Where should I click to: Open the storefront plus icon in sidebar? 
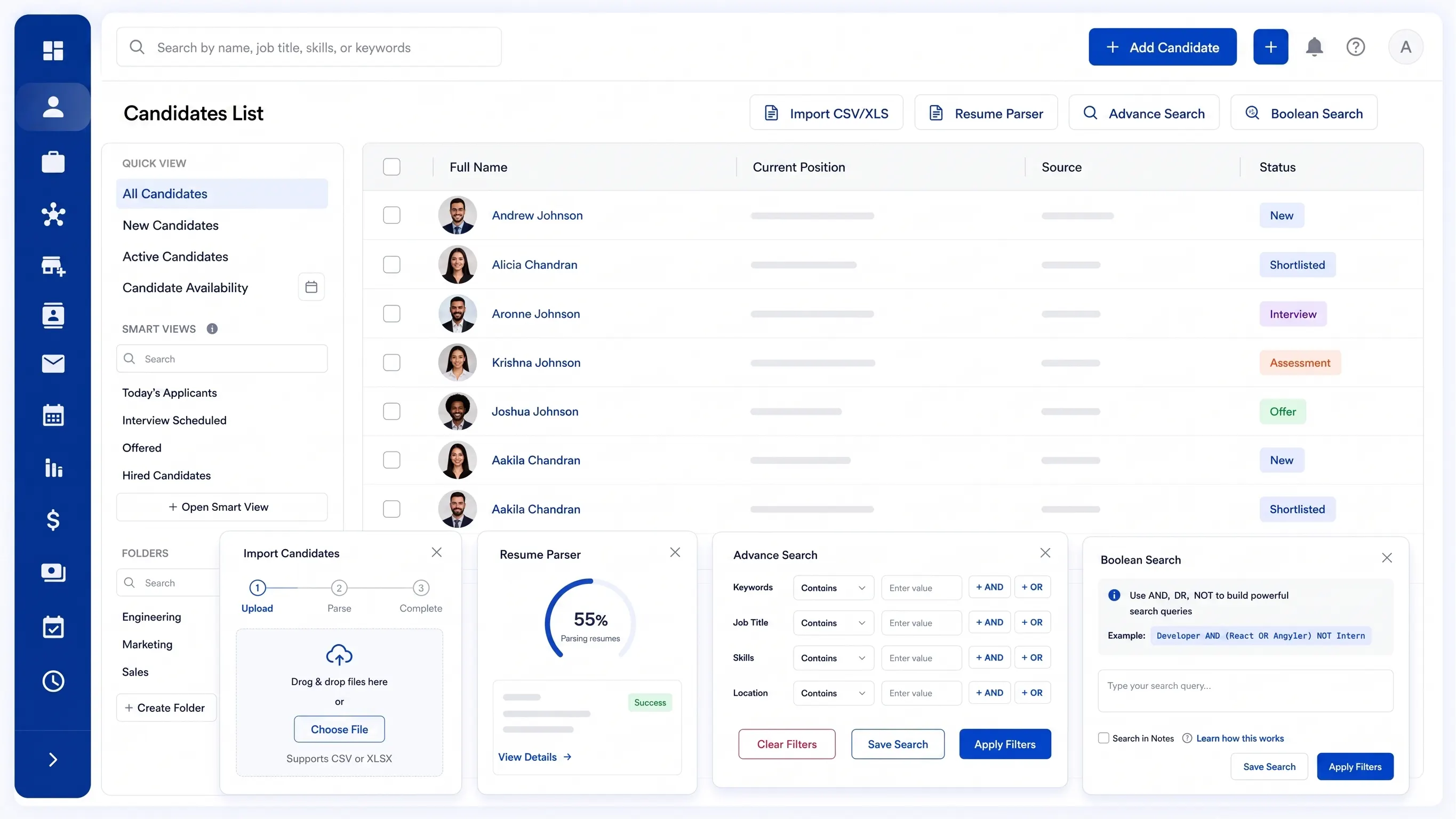tap(53, 265)
